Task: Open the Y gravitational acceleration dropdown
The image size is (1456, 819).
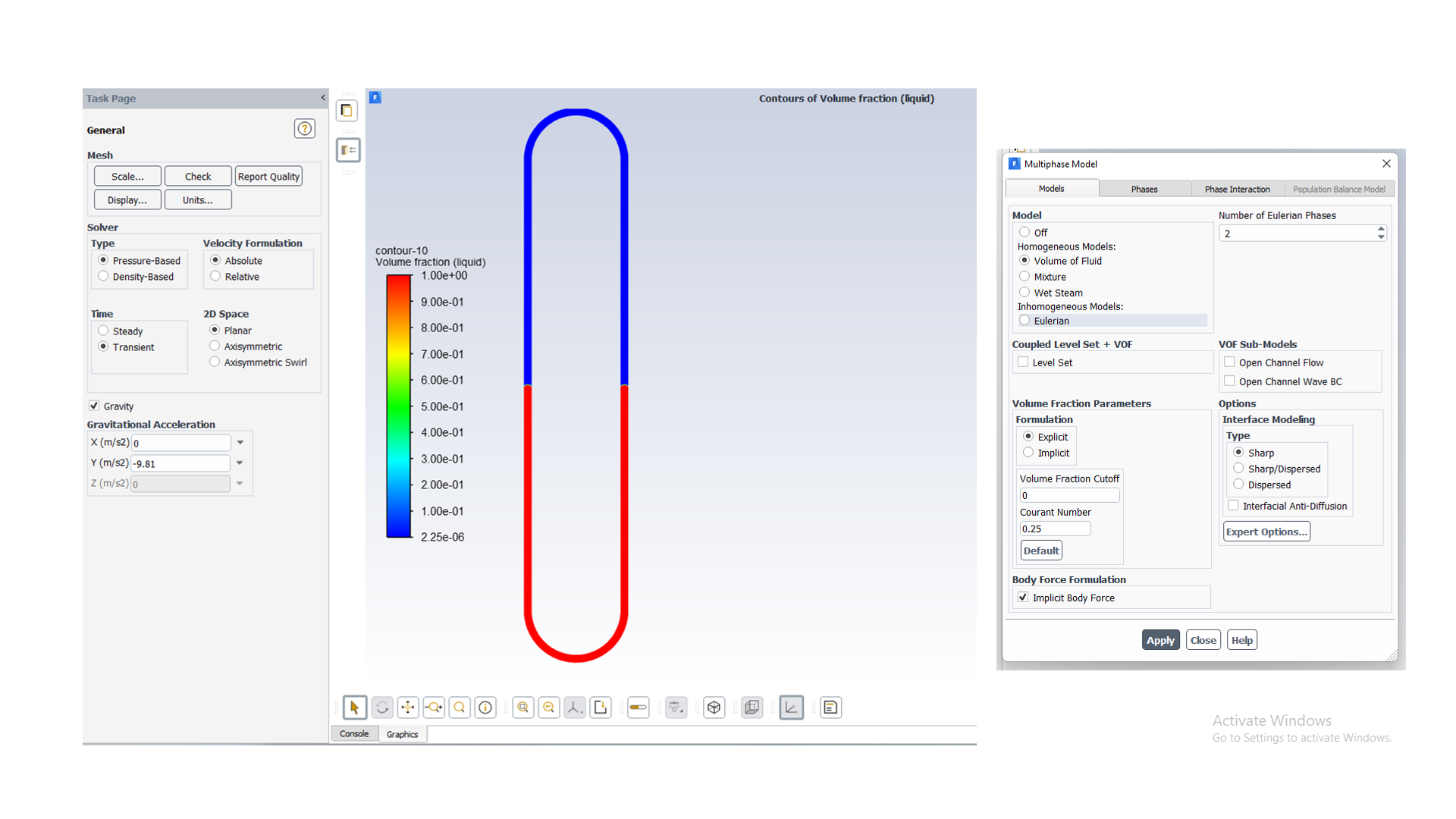Action: point(240,463)
